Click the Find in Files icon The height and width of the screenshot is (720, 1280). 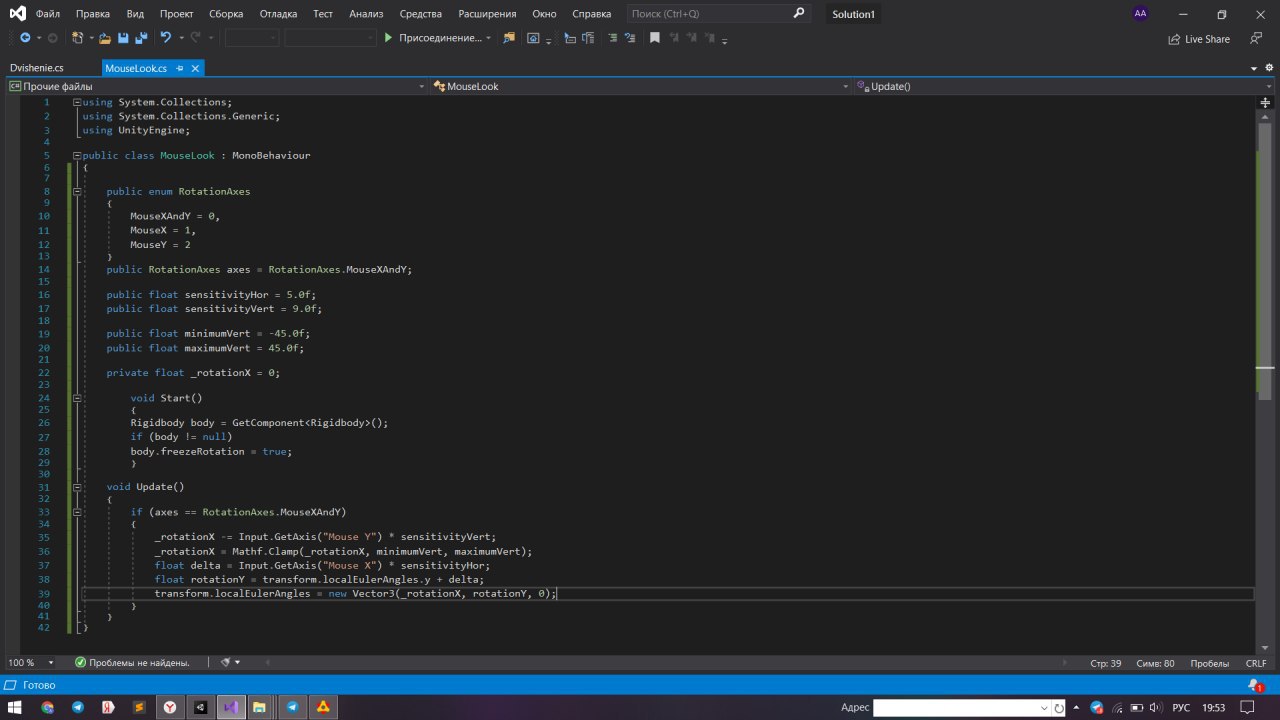(509, 38)
